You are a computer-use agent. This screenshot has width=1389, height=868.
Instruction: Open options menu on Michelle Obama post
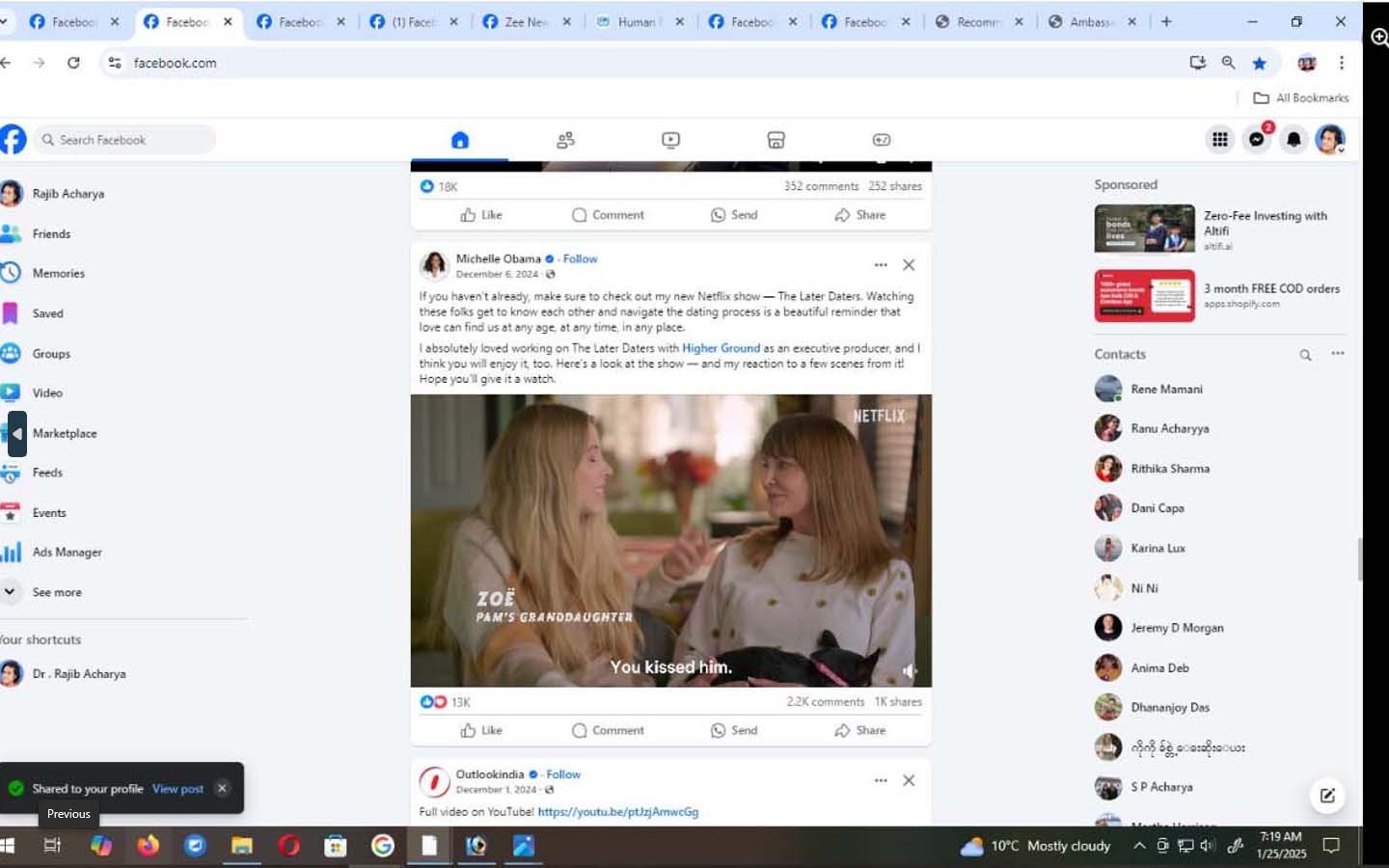[881, 264]
